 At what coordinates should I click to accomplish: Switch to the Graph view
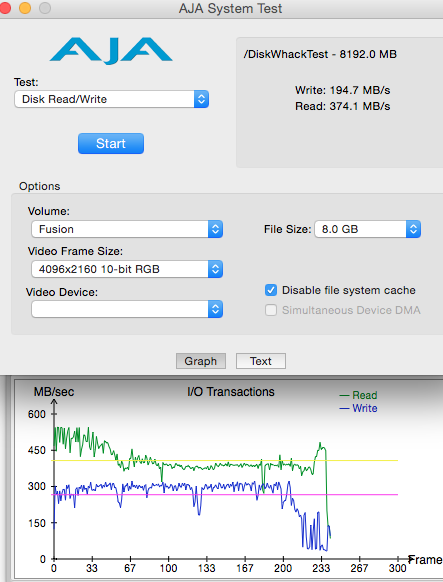[201, 361]
